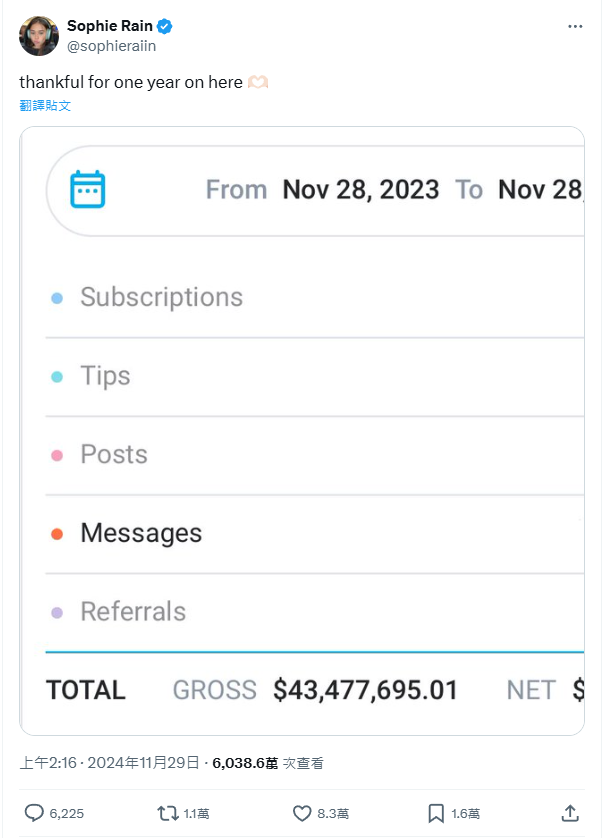Viewport: 604px width, 838px height.
Task: Click the post timestamp 2024年11月29日
Action: [x=143, y=763]
